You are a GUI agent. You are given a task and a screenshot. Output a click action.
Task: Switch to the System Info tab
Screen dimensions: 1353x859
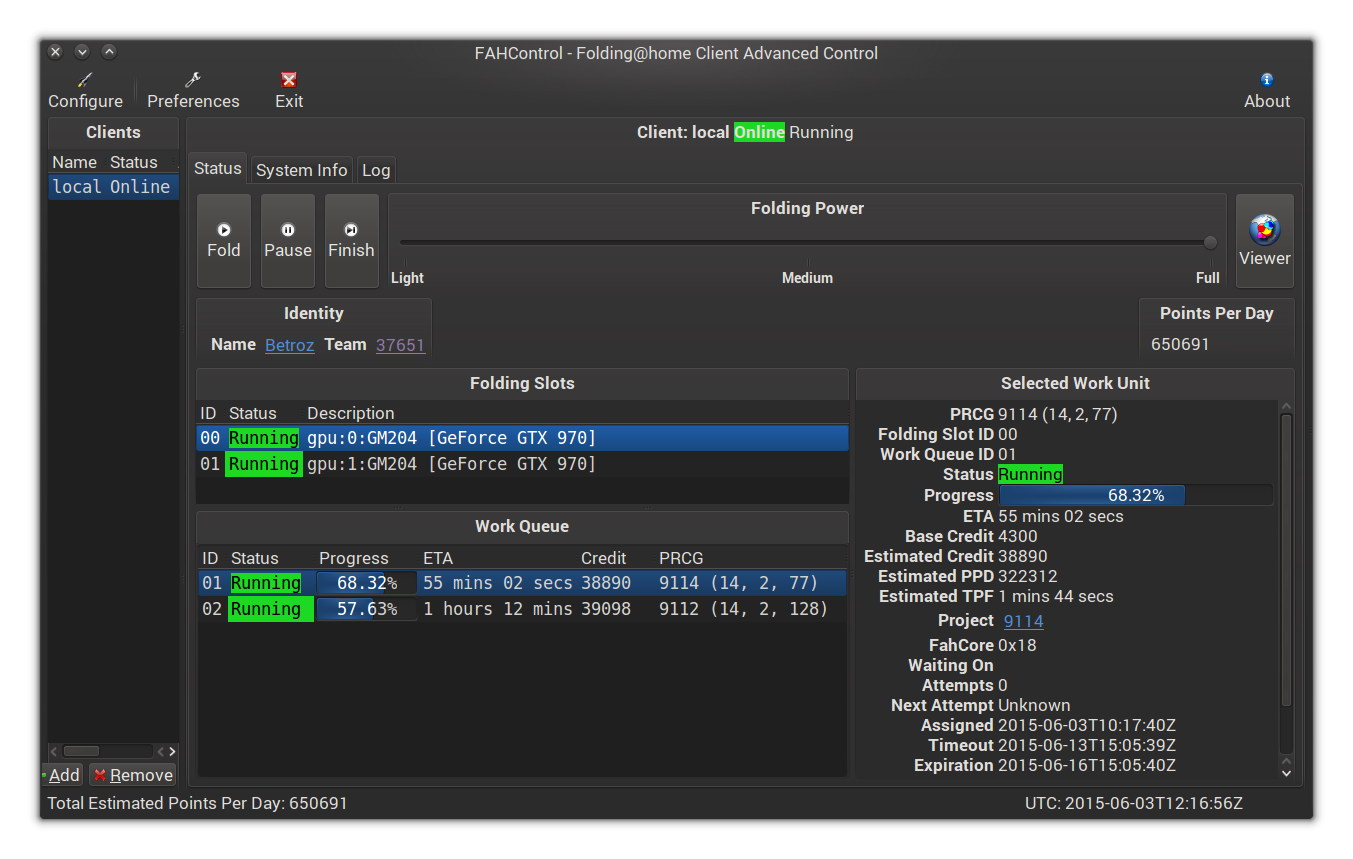point(301,170)
